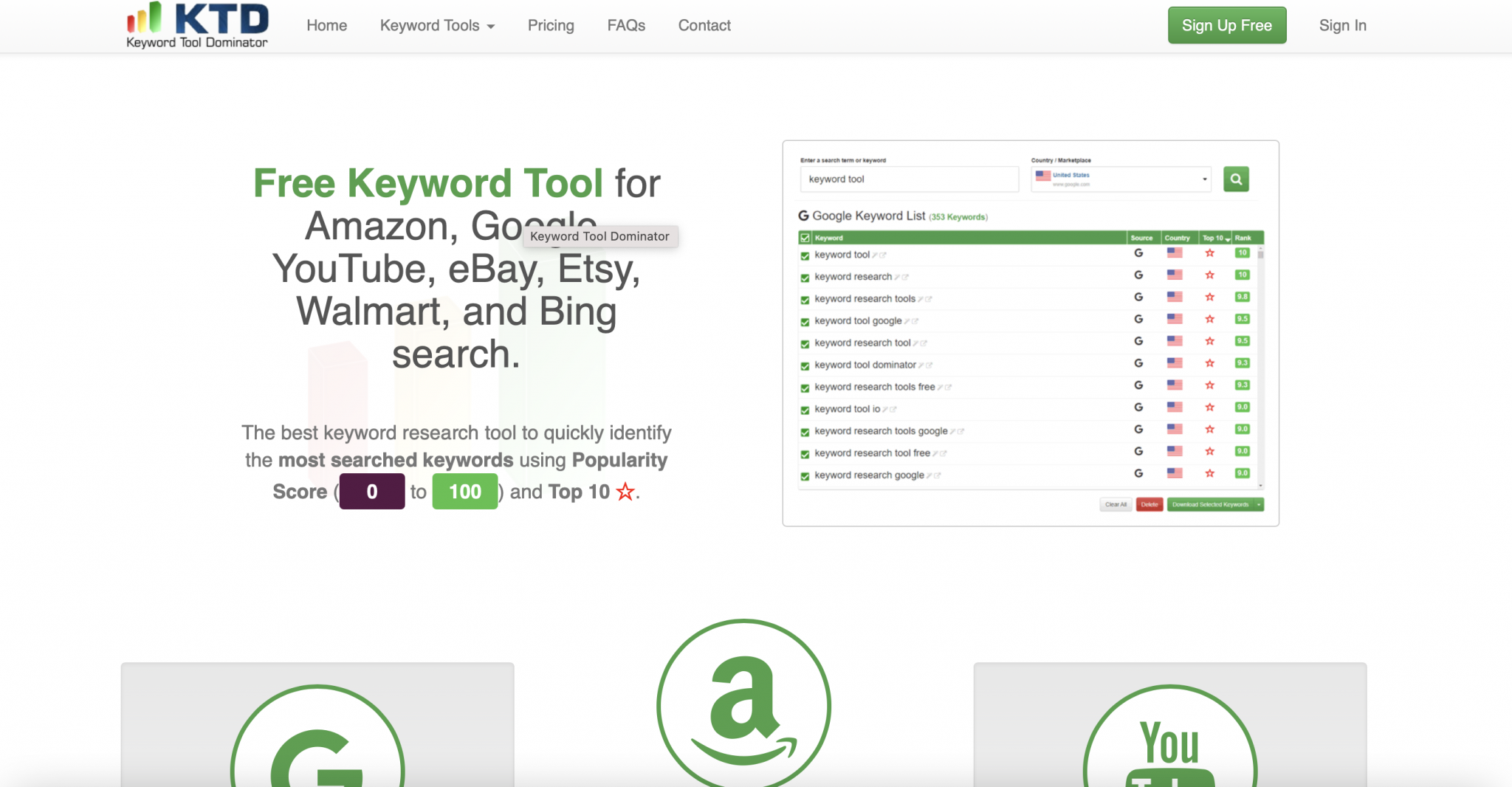This screenshot has height=787, width=1512.
Task: Click the Clear All button
Action: (1116, 505)
